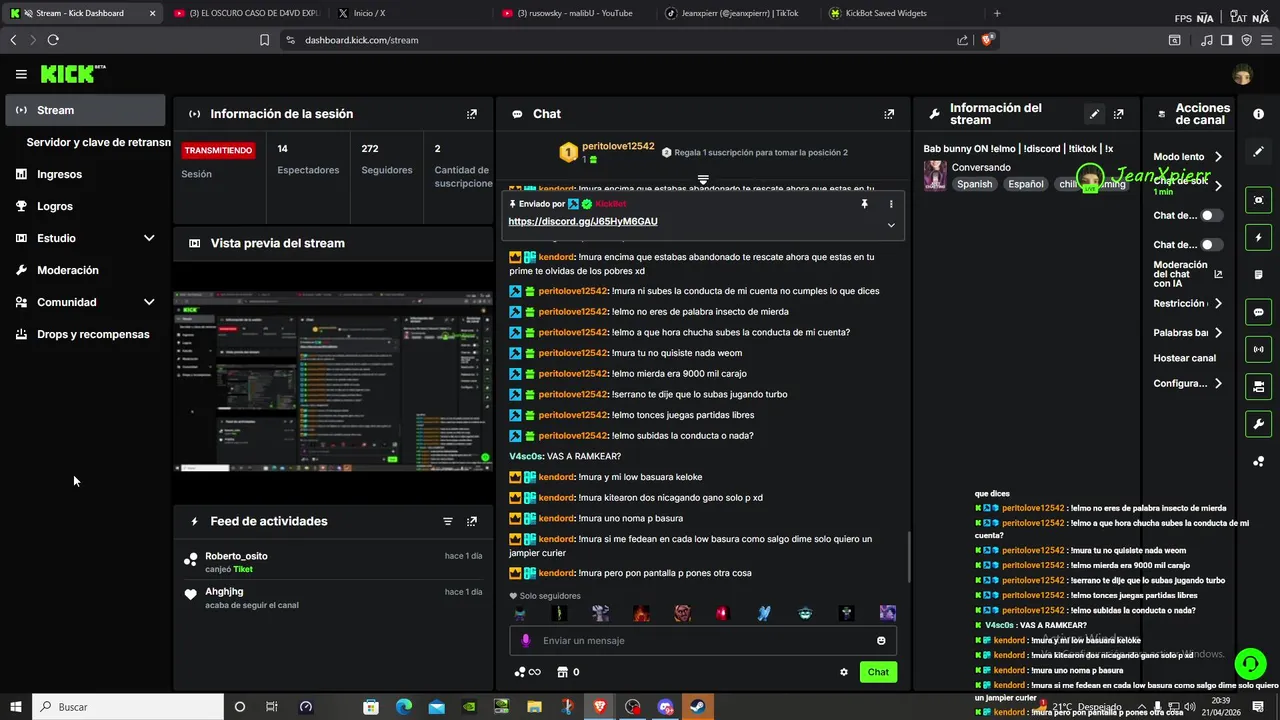Click the screen capture icon in the right sidebar
The height and width of the screenshot is (720, 1280).
point(1258,200)
